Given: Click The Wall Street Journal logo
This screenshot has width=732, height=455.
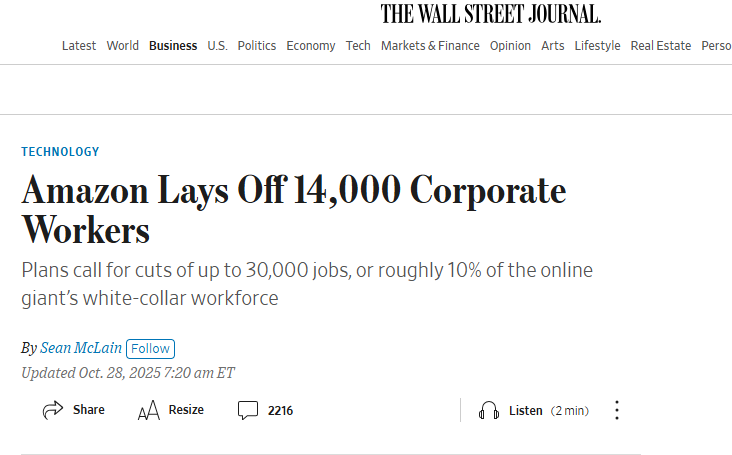Looking at the screenshot, I should tap(490, 14).
